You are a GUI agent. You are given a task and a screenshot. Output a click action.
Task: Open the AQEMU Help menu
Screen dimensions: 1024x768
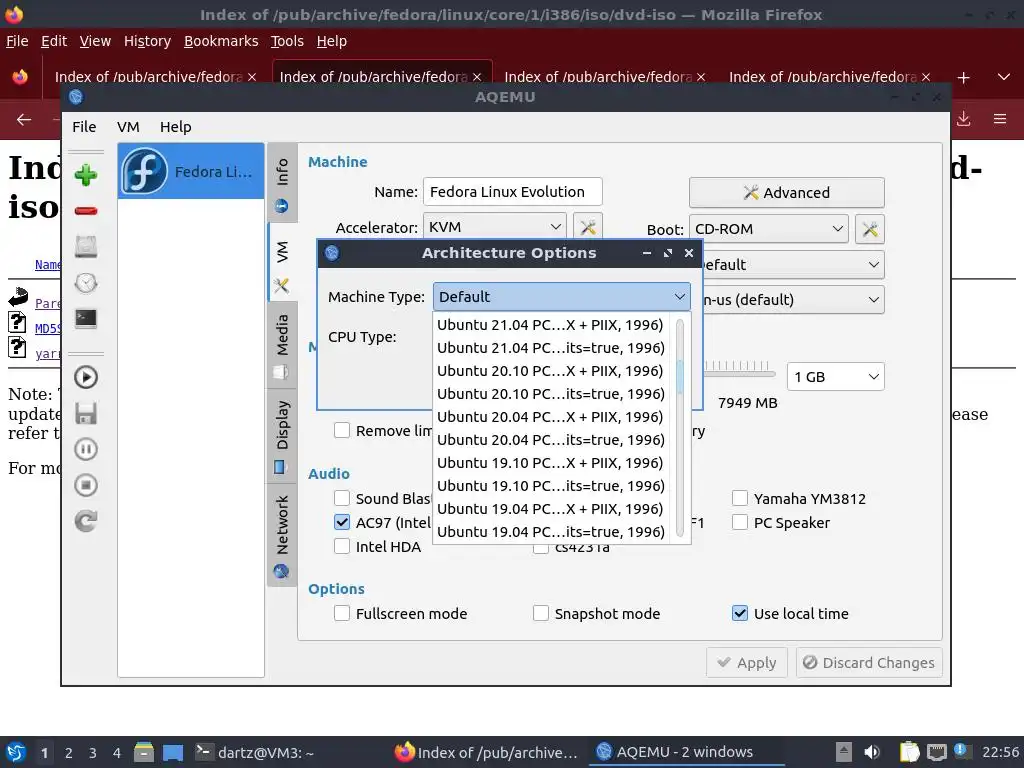(176, 127)
